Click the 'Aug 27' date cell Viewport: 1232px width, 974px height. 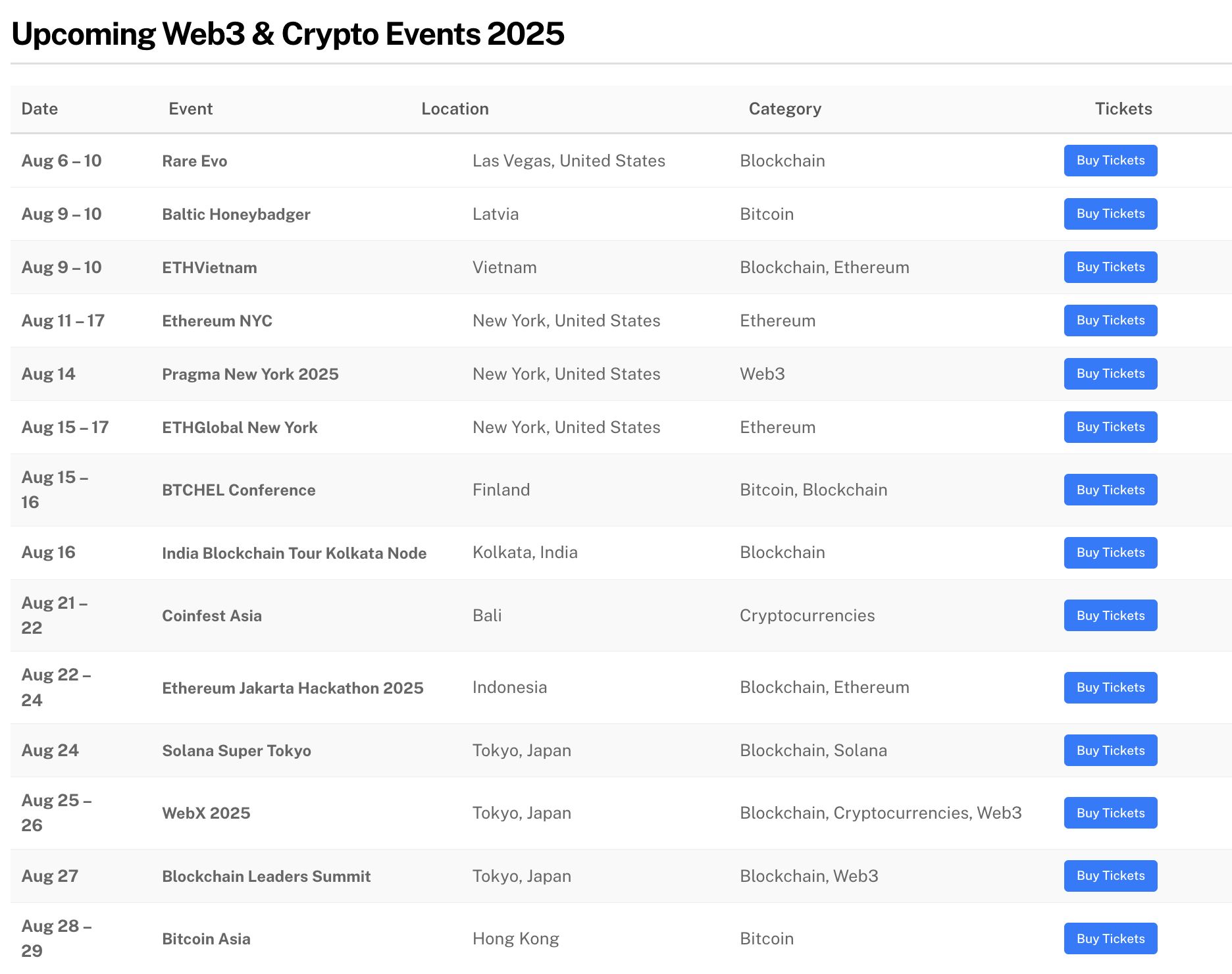pyautogui.click(x=49, y=877)
